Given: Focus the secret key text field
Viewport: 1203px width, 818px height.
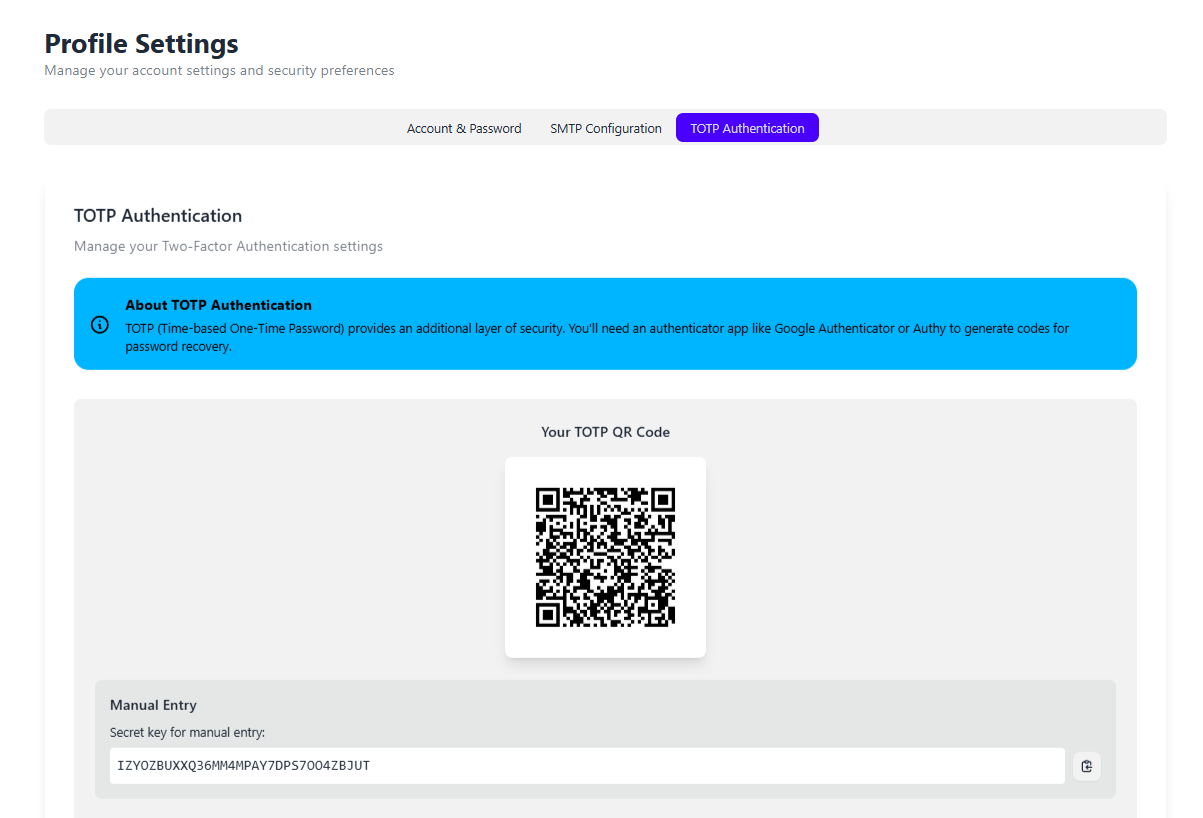Looking at the screenshot, I should (x=586, y=766).
